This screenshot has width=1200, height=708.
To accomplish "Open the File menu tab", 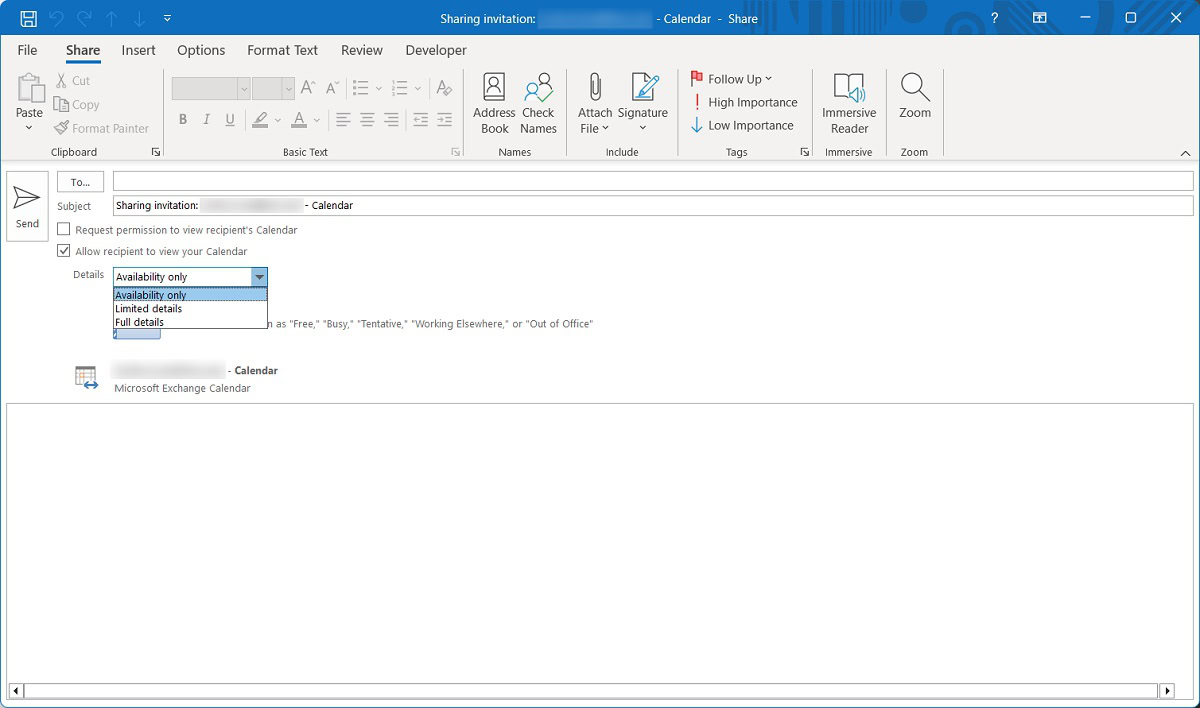I will pyautogui.click(x=27, y=50).
